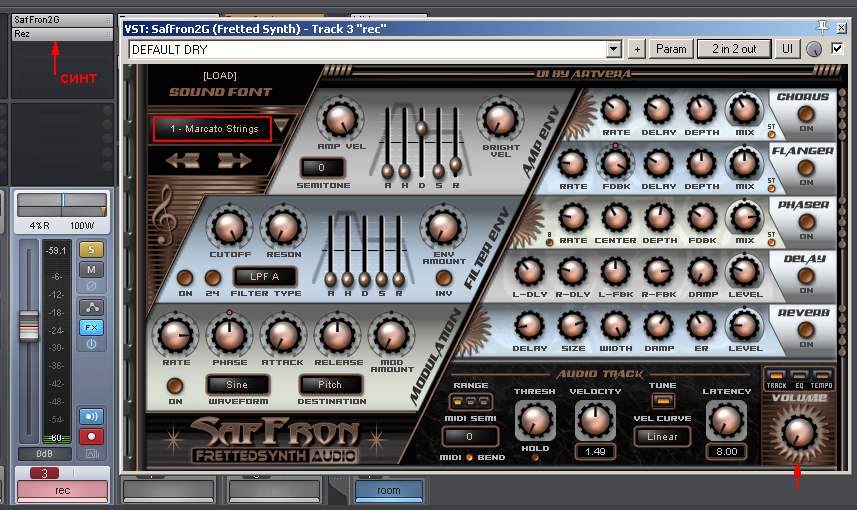Turn the REVERB effect on
Image resolution: width=857 pixels, height=510 pixels.
806,330
